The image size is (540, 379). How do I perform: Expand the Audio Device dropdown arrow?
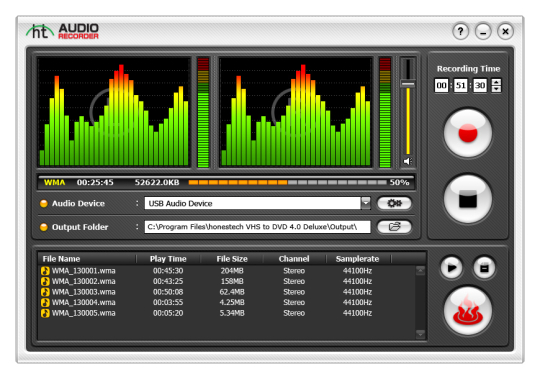point(365,203)
